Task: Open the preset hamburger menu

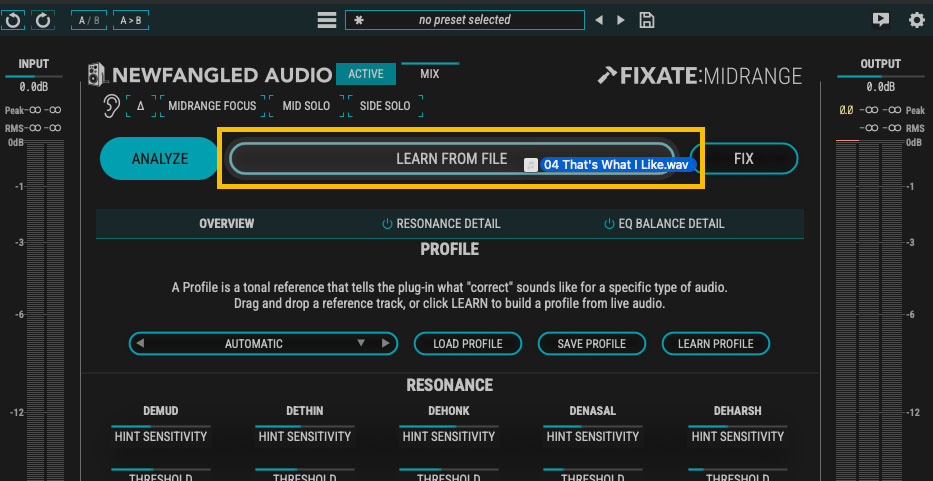Action: pyautogui.click(x=327, y=20)
